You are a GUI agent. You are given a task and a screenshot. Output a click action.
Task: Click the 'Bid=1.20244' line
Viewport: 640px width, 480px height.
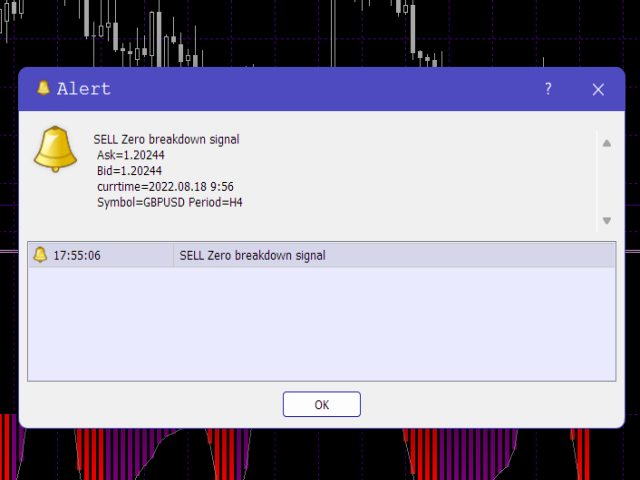(x=129, y=171)
